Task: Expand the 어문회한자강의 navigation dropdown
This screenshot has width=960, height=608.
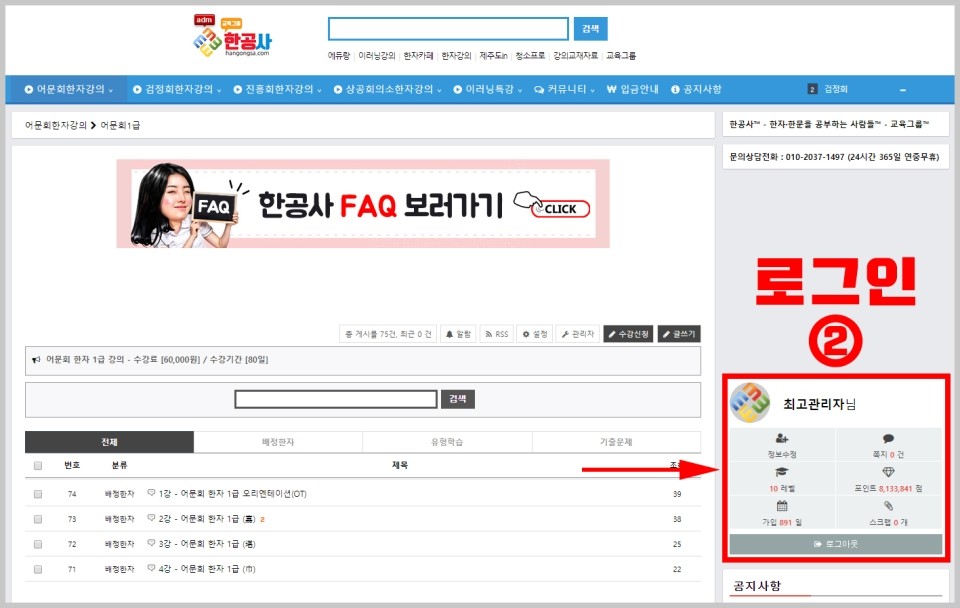Action: (x=69, y=89)
